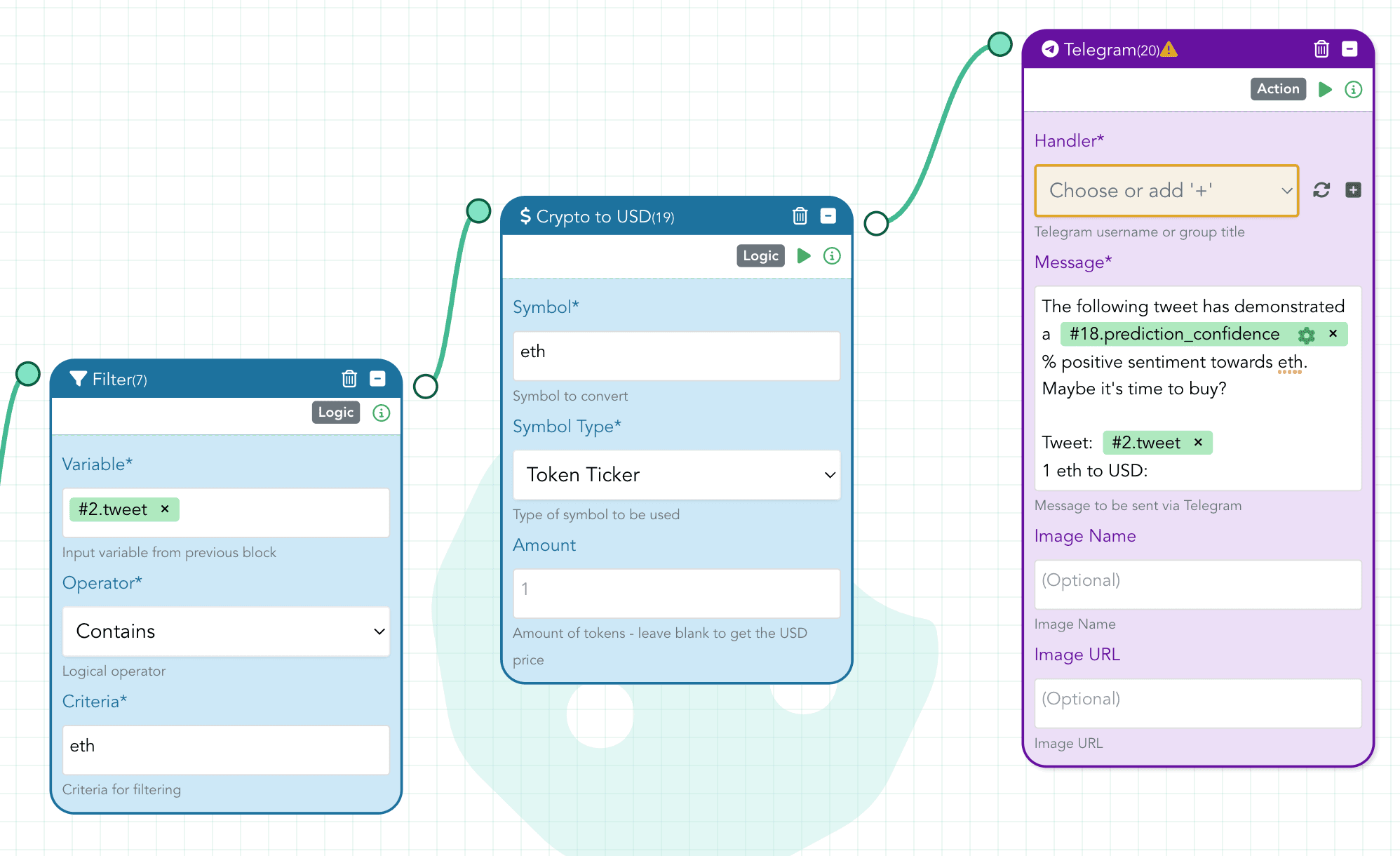Click the add '+' icon next to Handler field
The image size is (1400, 856).
(1351, 189)
